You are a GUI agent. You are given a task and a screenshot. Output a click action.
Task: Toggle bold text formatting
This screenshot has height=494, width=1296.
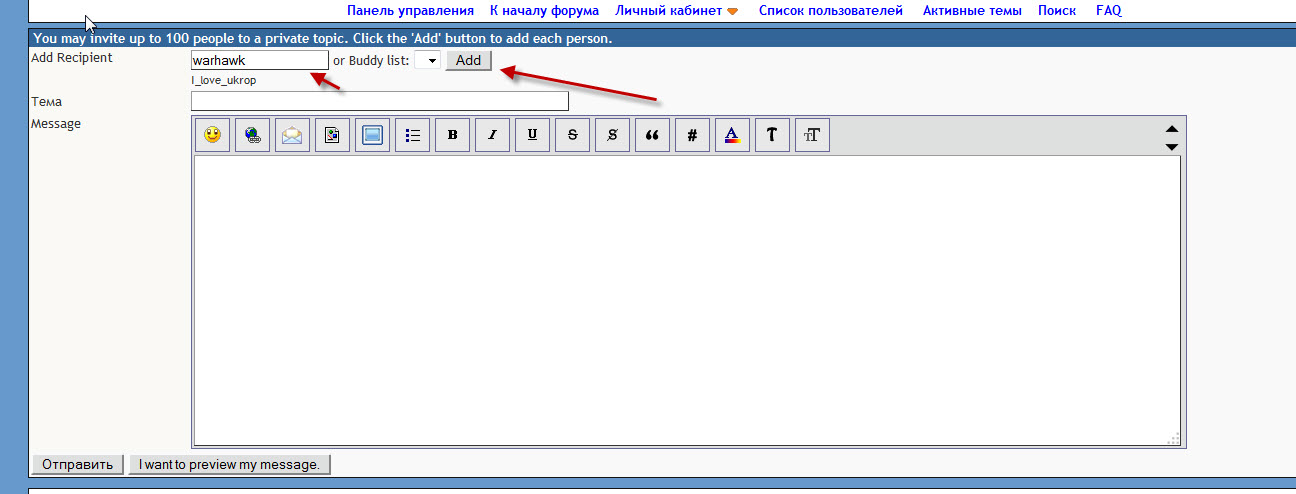[452, 135]
